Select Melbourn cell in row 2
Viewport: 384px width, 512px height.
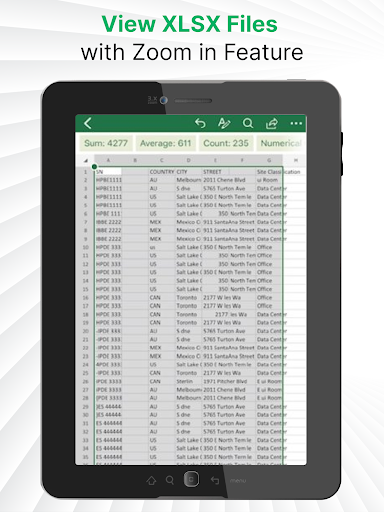click(189, 180)
